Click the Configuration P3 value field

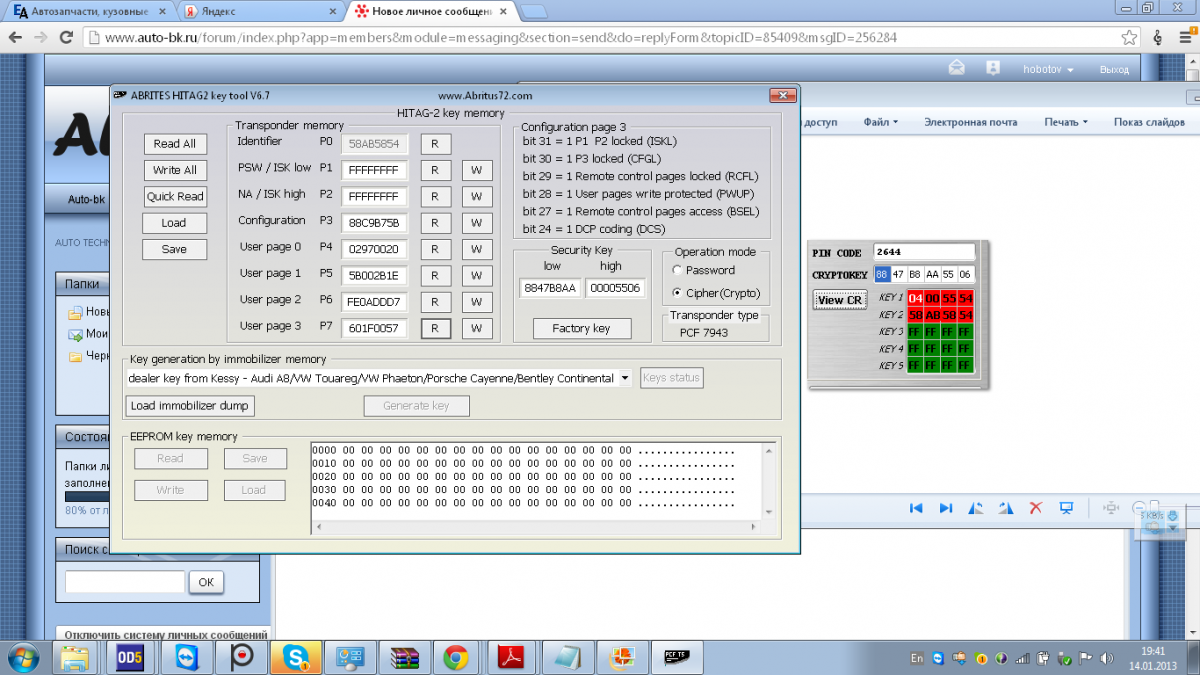tap(375, 223)
